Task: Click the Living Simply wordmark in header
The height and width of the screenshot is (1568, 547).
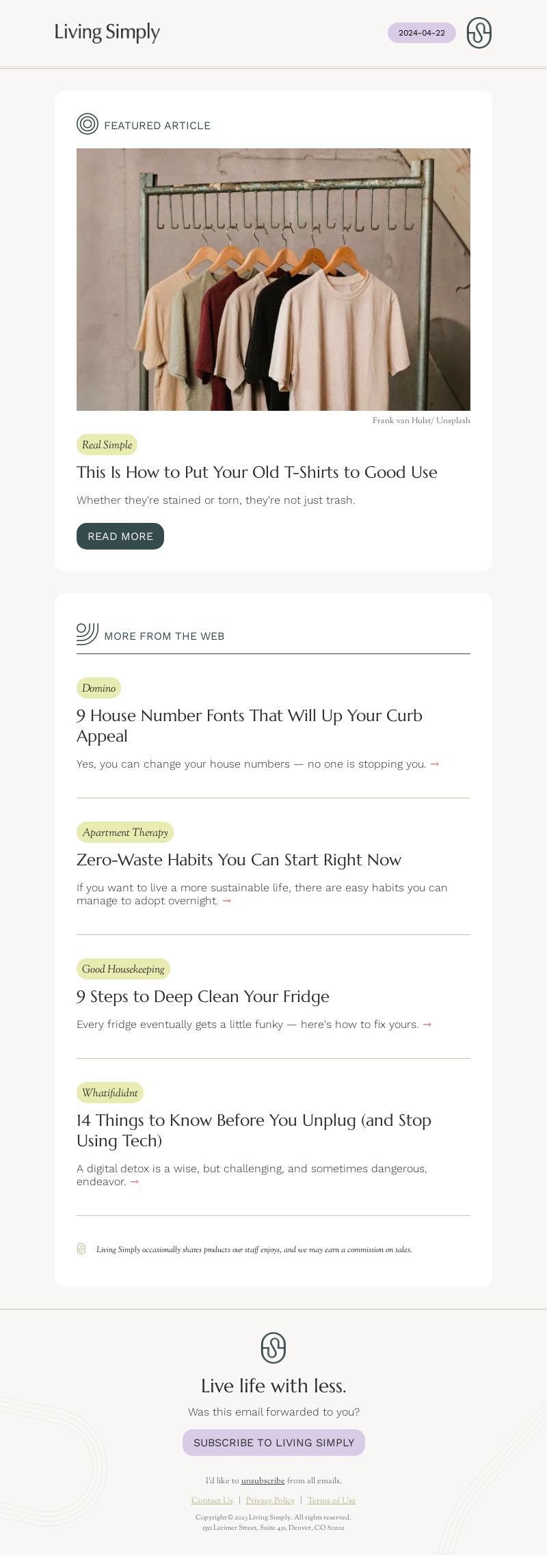Action: 107,32
